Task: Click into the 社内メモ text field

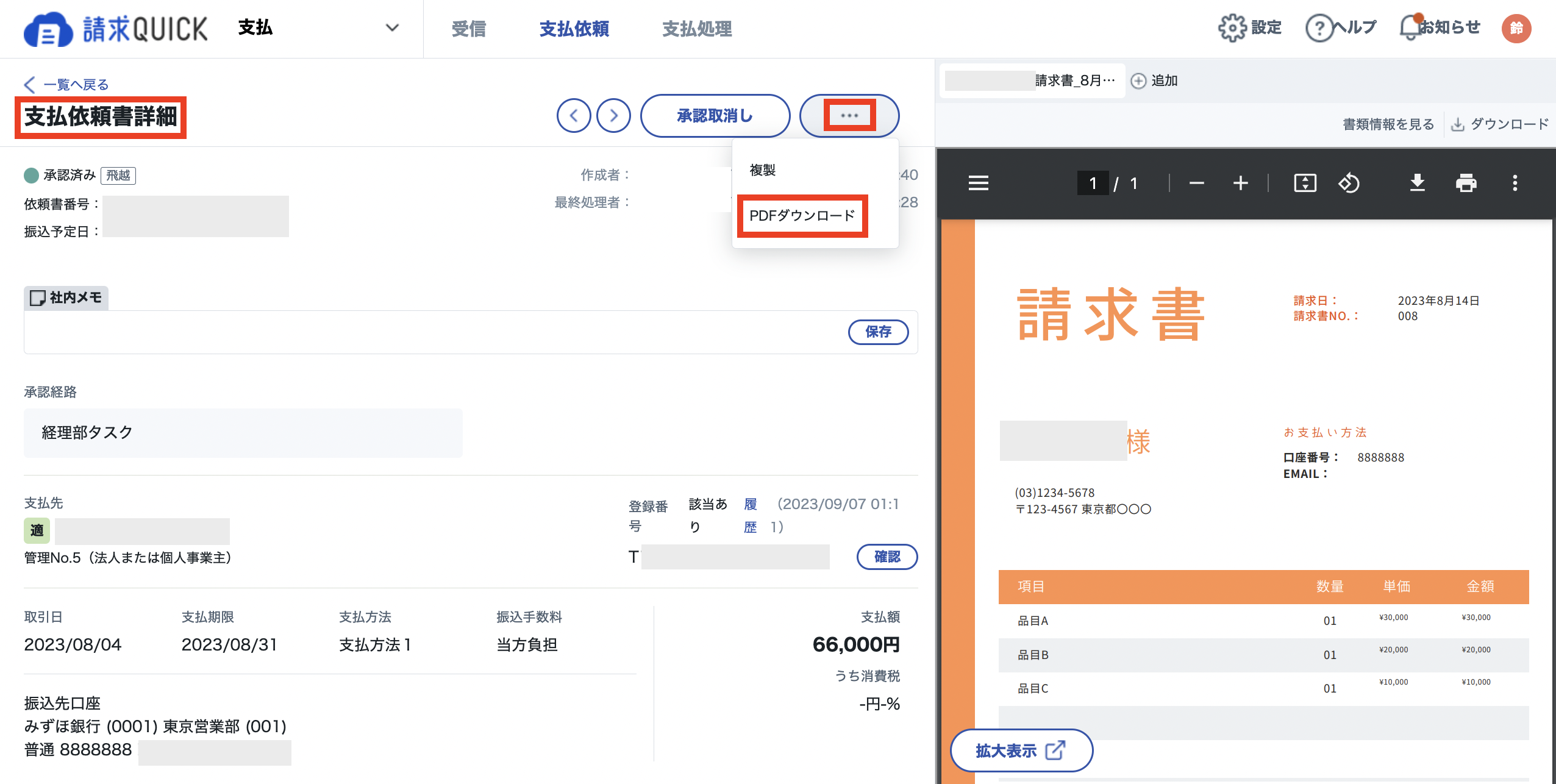Action: pos(434,332)
